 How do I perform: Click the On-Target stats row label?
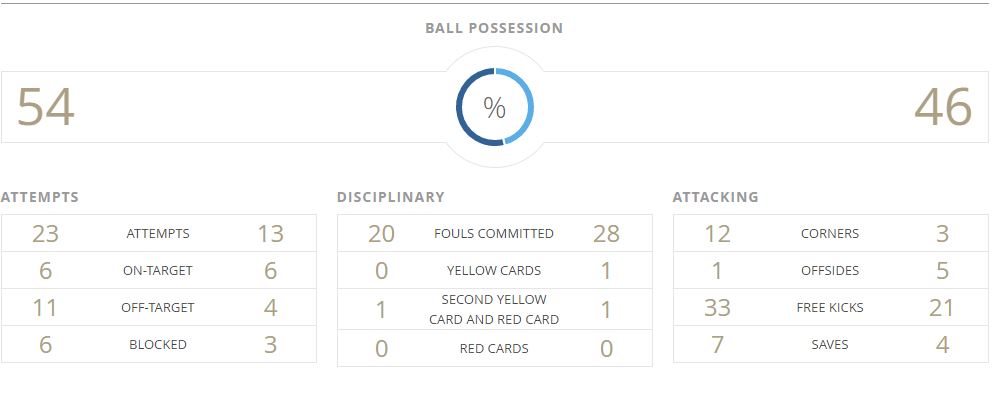coord(158,271)
